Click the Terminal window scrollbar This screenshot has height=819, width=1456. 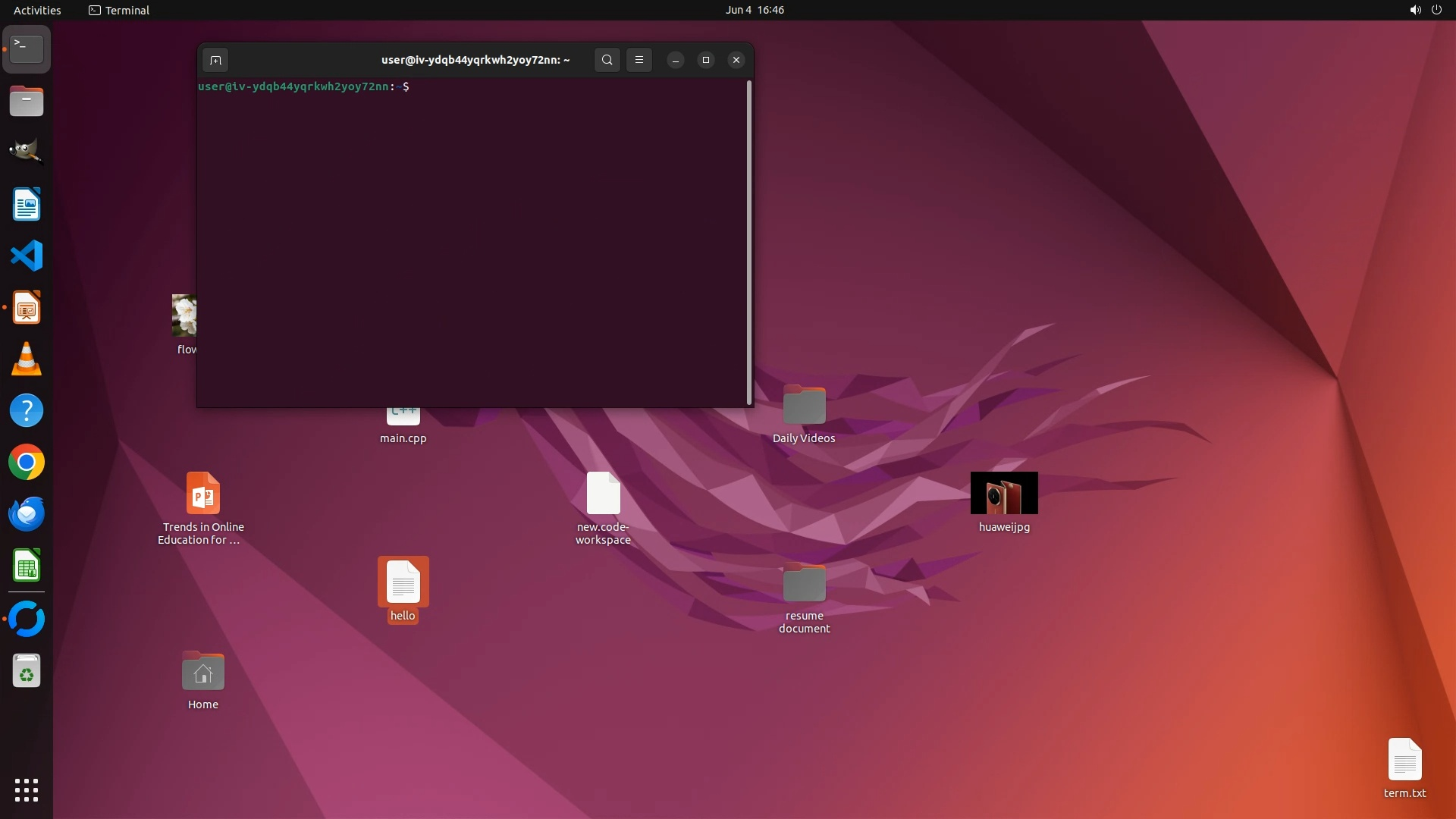[x=749, y=243]
